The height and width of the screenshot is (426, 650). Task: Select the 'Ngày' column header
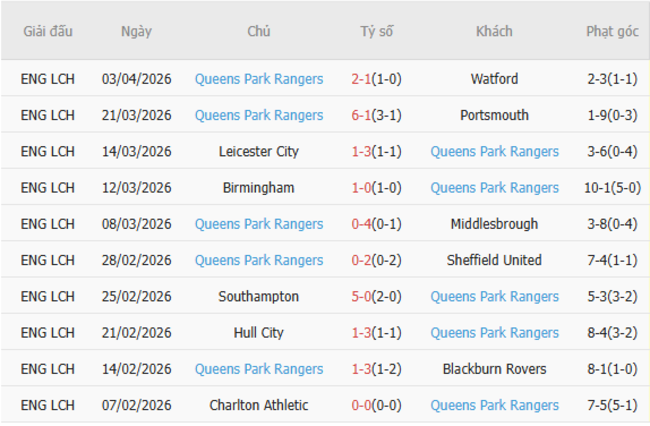[x=136, y=31]
